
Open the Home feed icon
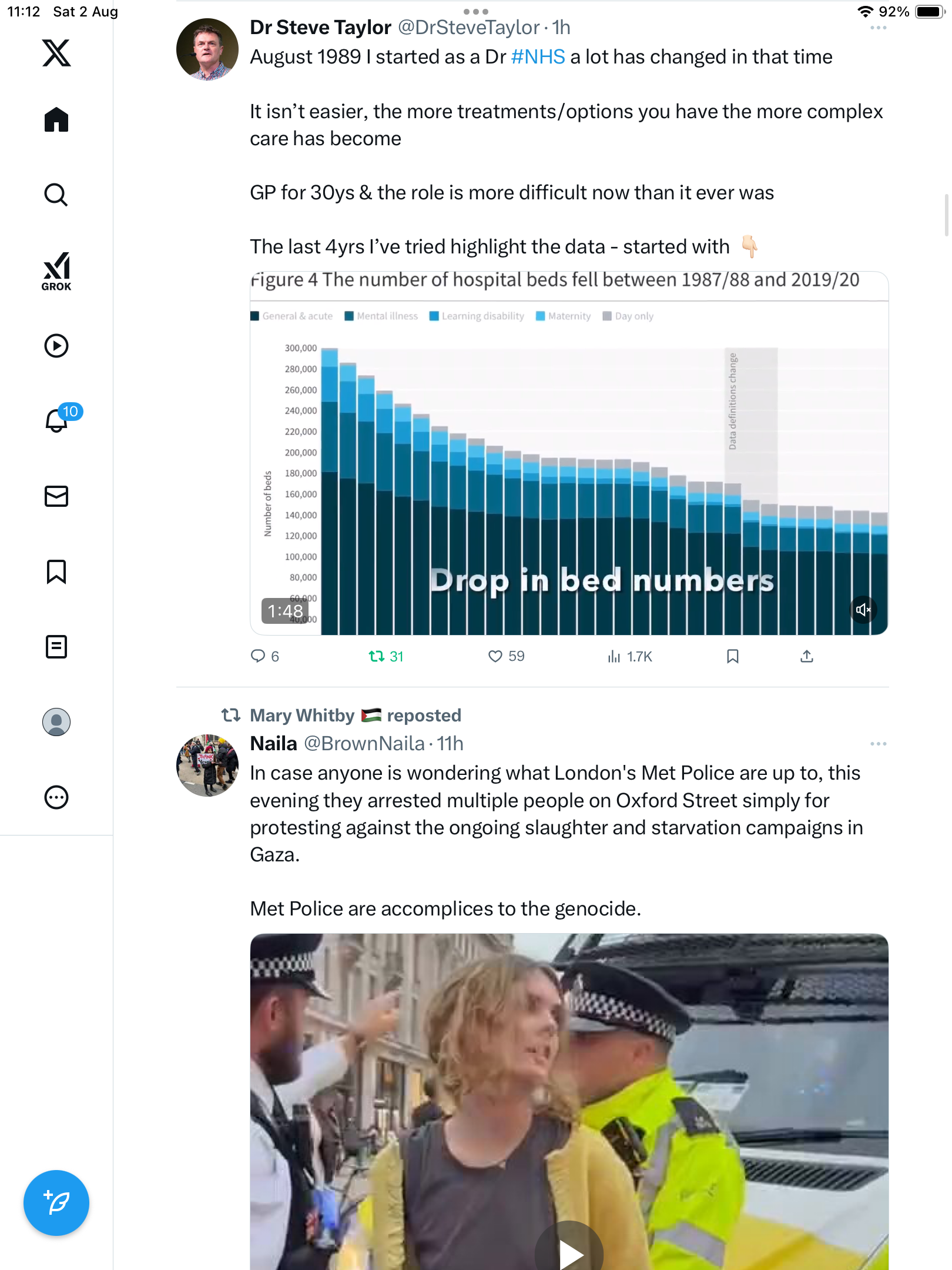[x=56, y=120]
